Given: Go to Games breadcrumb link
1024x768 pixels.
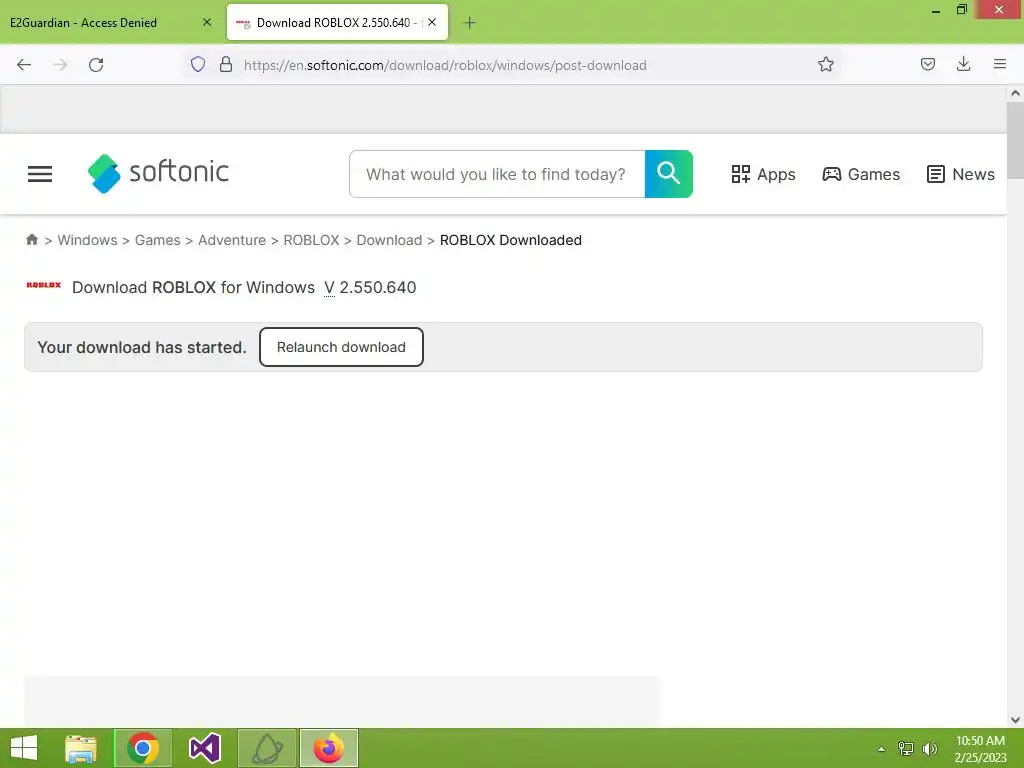Looking at the screenshot, I should point(157,240).
